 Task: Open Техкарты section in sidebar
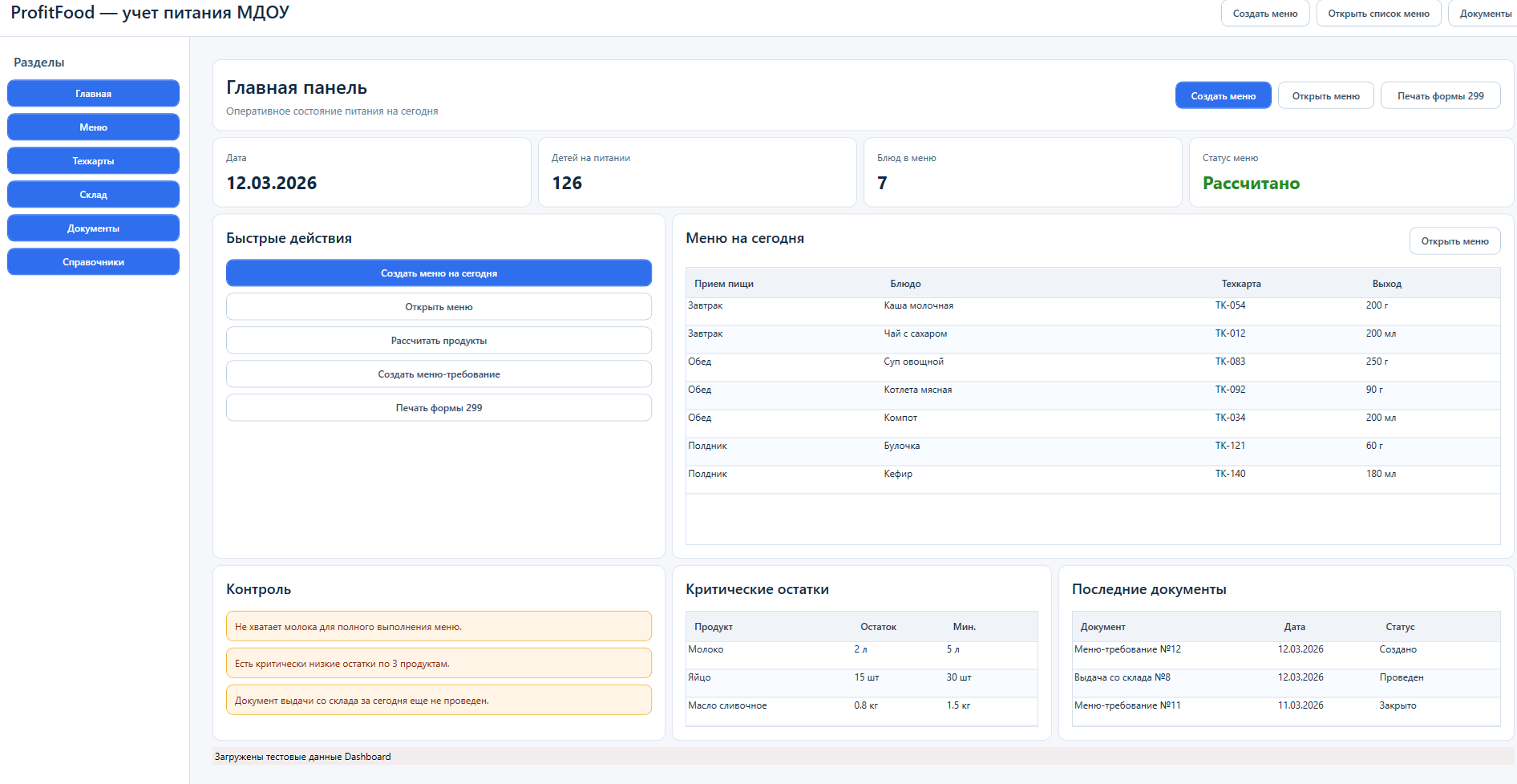click(x=93, y=161)
